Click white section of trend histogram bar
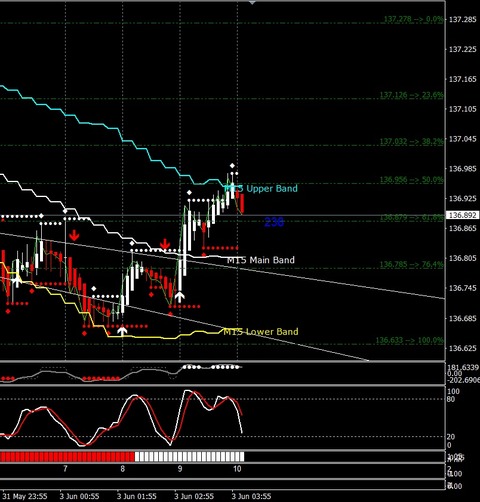 click(x=189, y=457)
